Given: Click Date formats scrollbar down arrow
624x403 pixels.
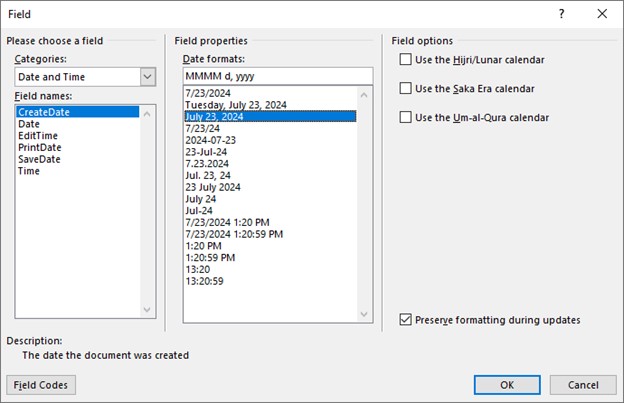Looking at the screenshot, I should [x=364, y=314].
